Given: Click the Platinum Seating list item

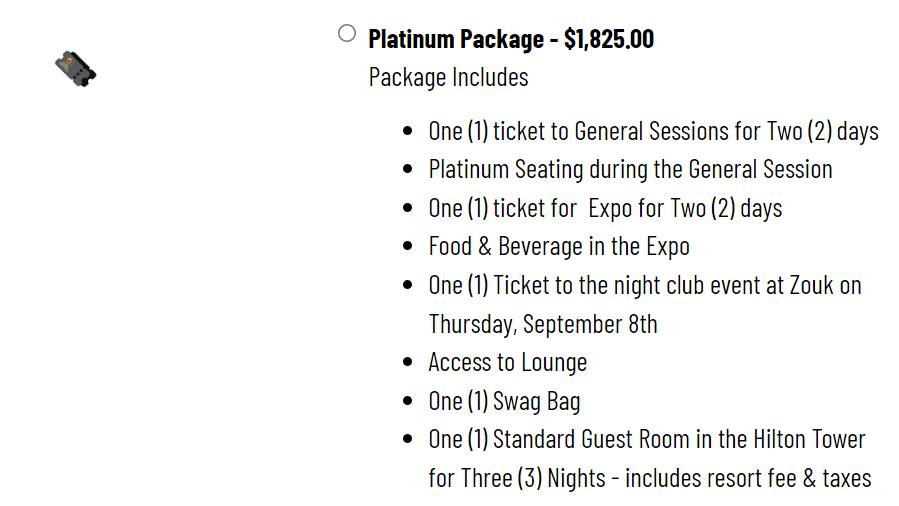Looking at the screenshot, I should pos(631,170).
